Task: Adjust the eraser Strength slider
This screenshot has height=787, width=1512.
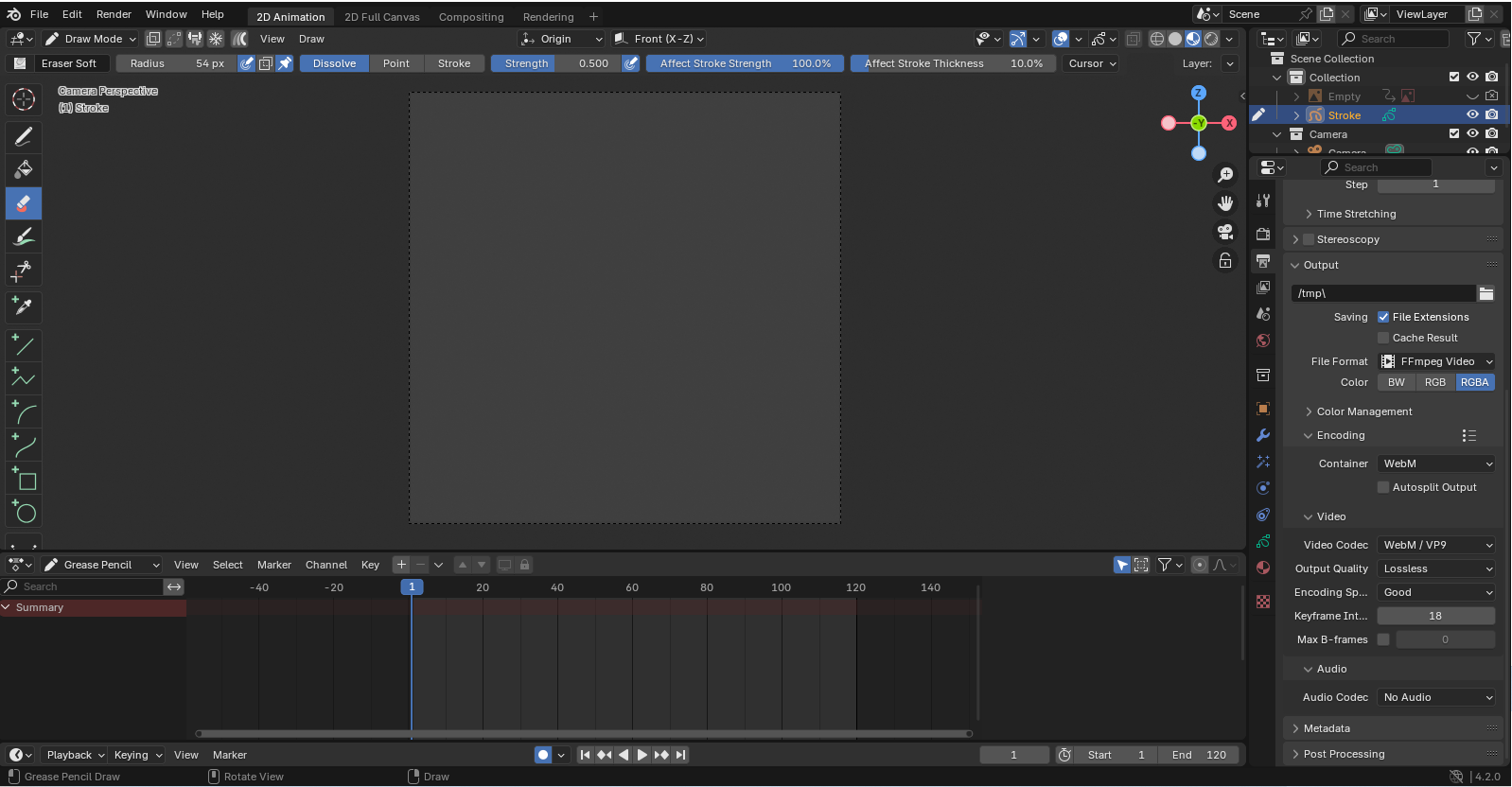Action: [x=555, y=63]
